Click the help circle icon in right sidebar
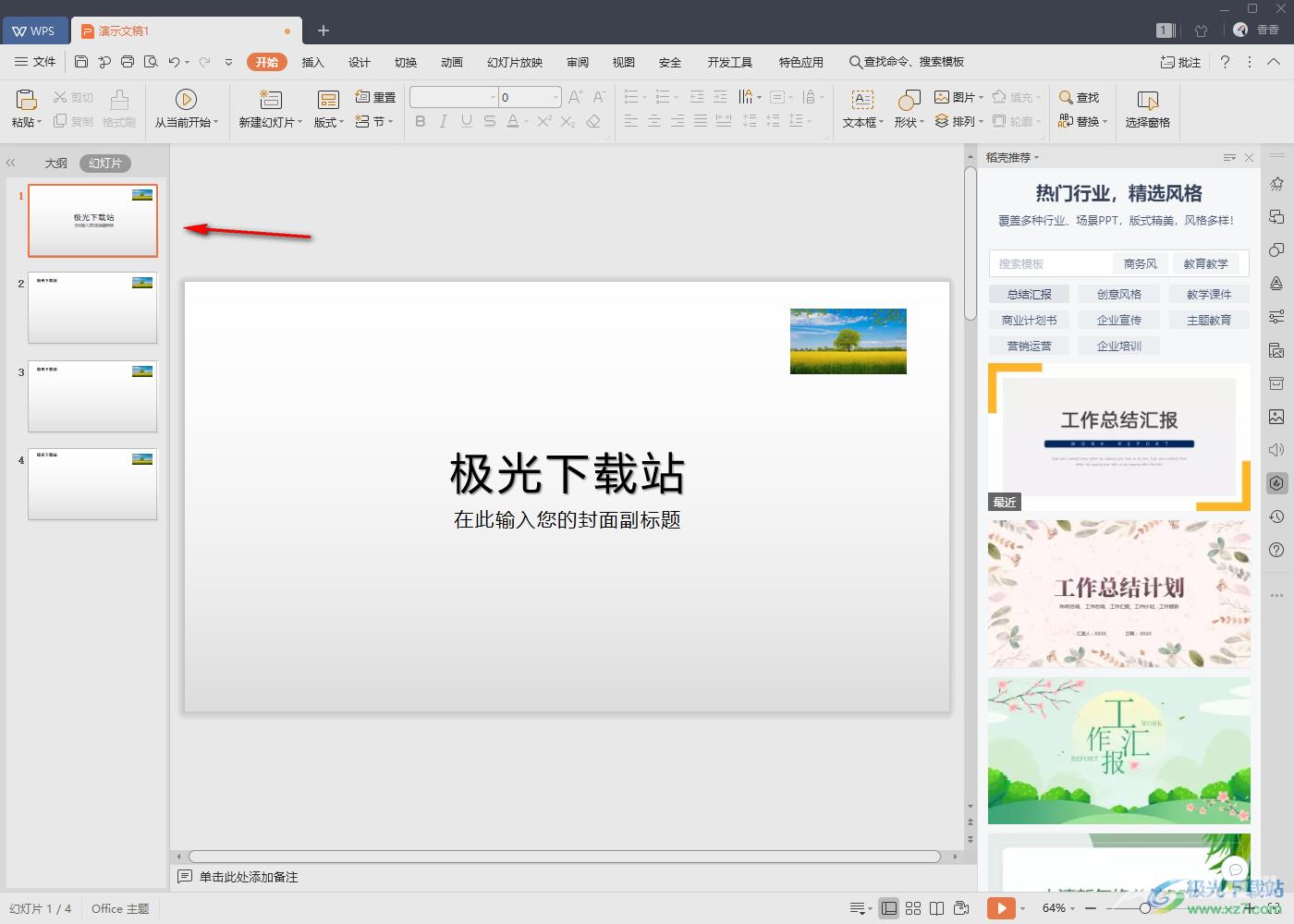Viewport: 1294px width, 924px height. (1276, 551)
